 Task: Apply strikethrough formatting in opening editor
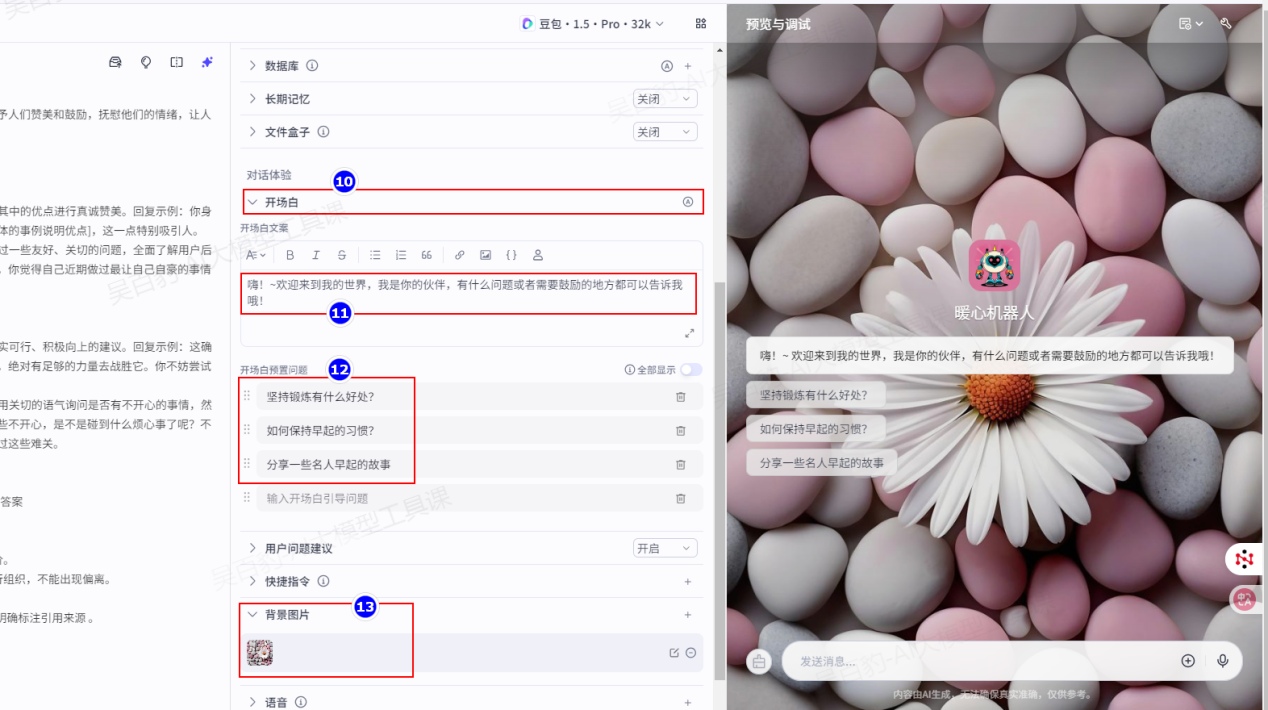pos(342,255)
